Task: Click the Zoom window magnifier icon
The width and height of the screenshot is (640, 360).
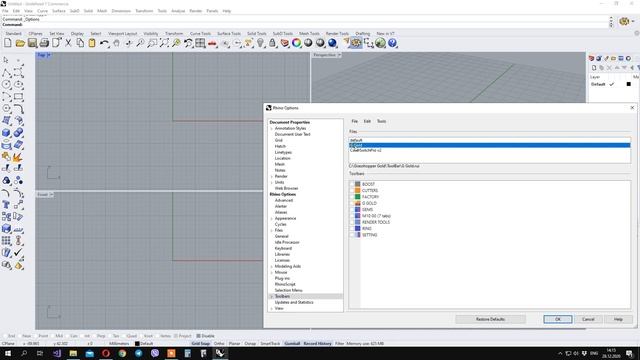Action: tap(152, 43)
